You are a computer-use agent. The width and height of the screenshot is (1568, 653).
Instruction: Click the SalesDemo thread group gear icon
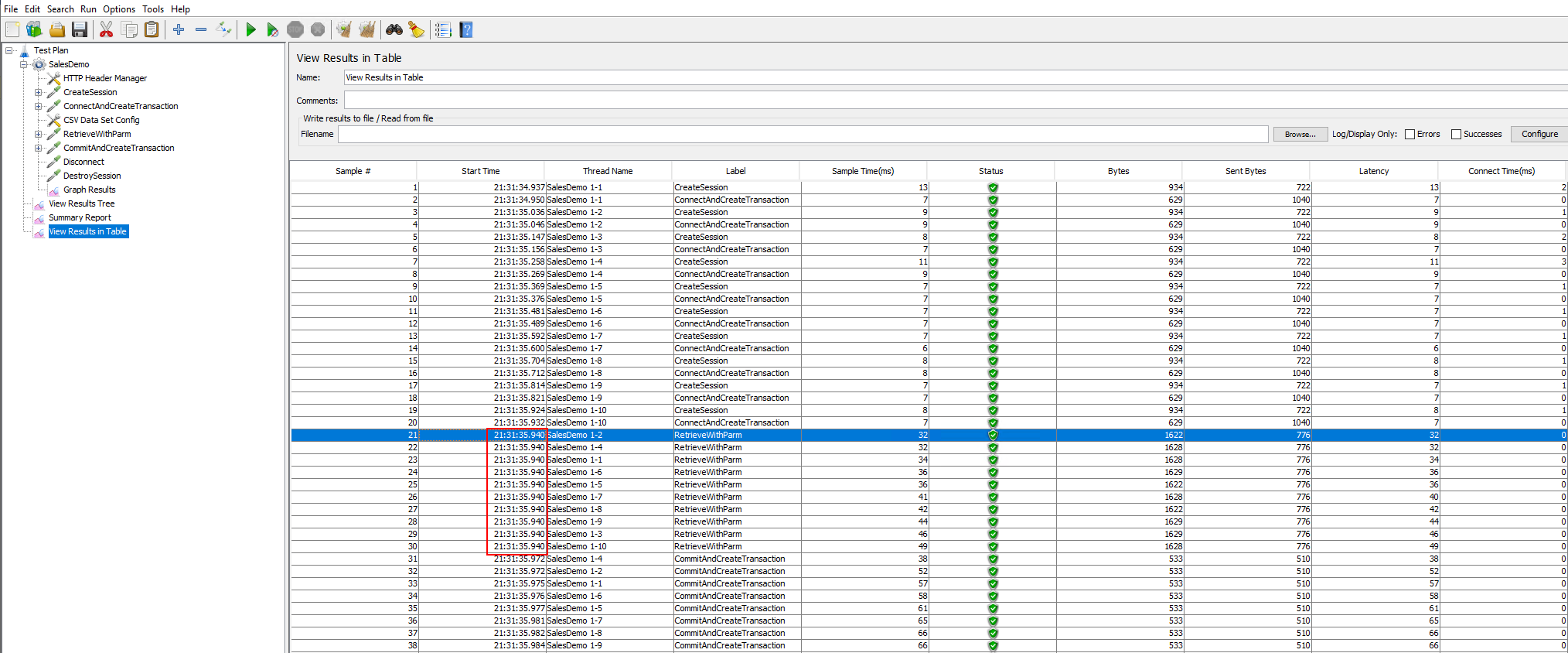[x=39, y=64]
